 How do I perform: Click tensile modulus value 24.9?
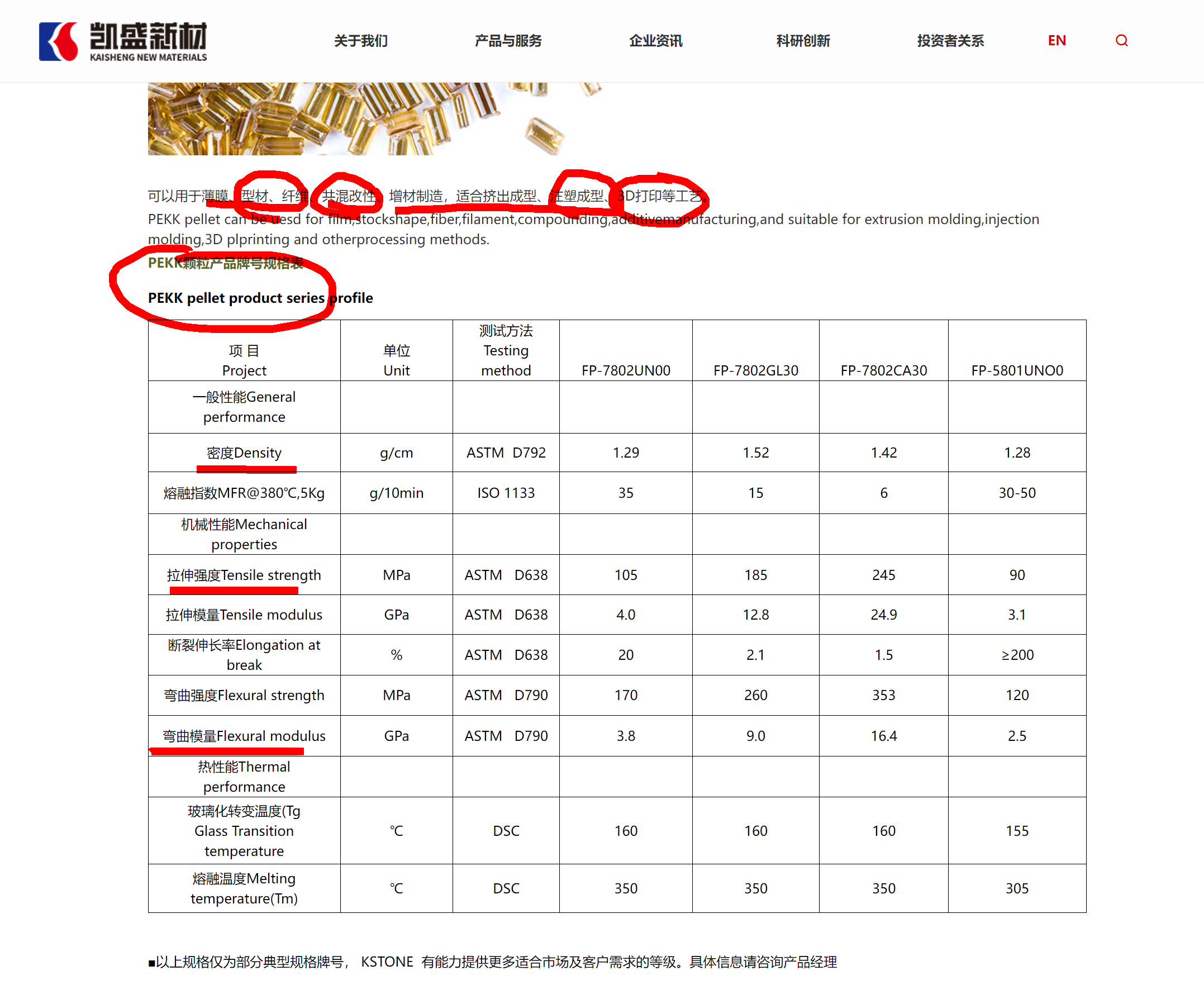pos(884,615)
